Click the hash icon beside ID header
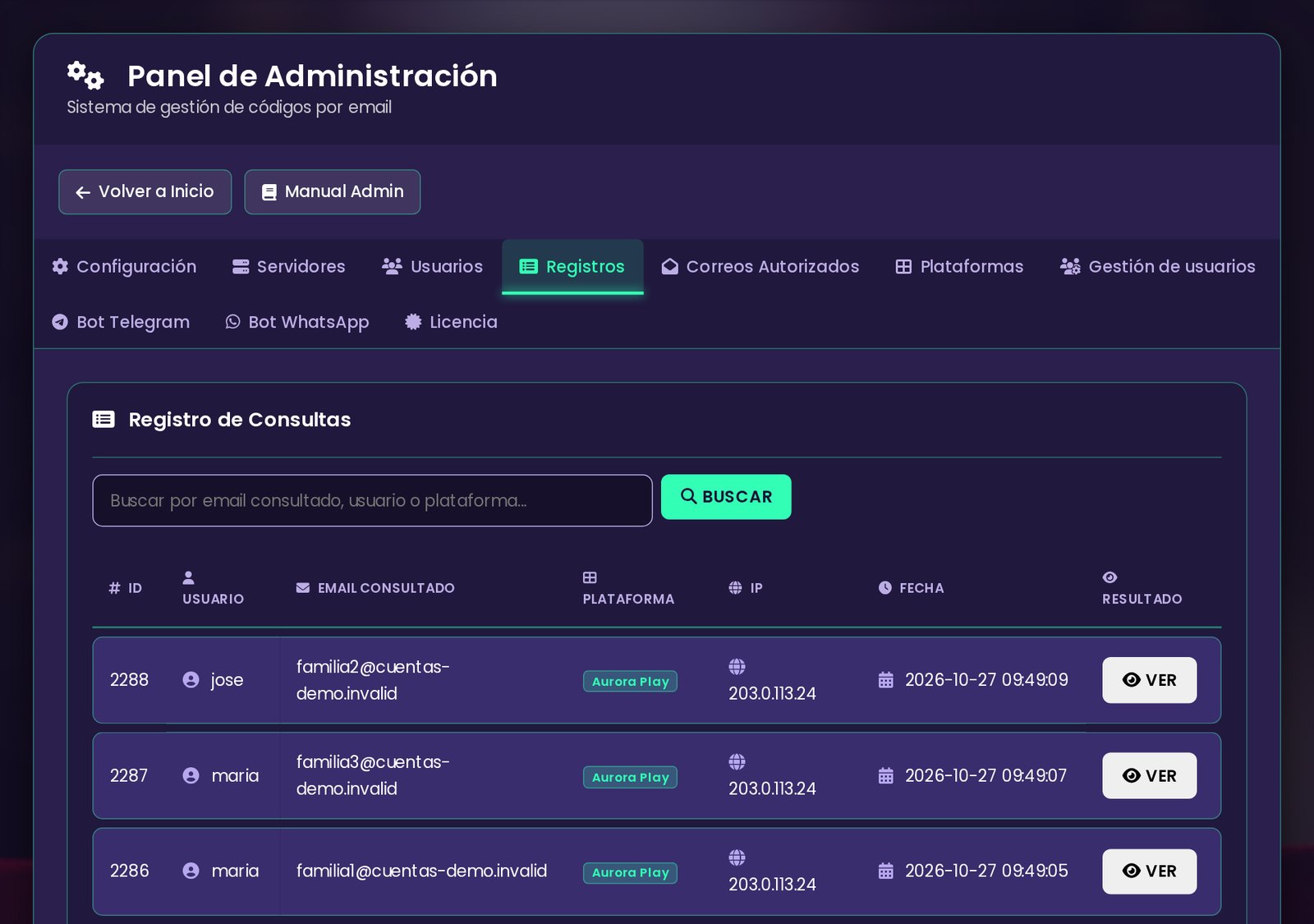This screenshot has width=1314, height=924. (x=114, y=588)
